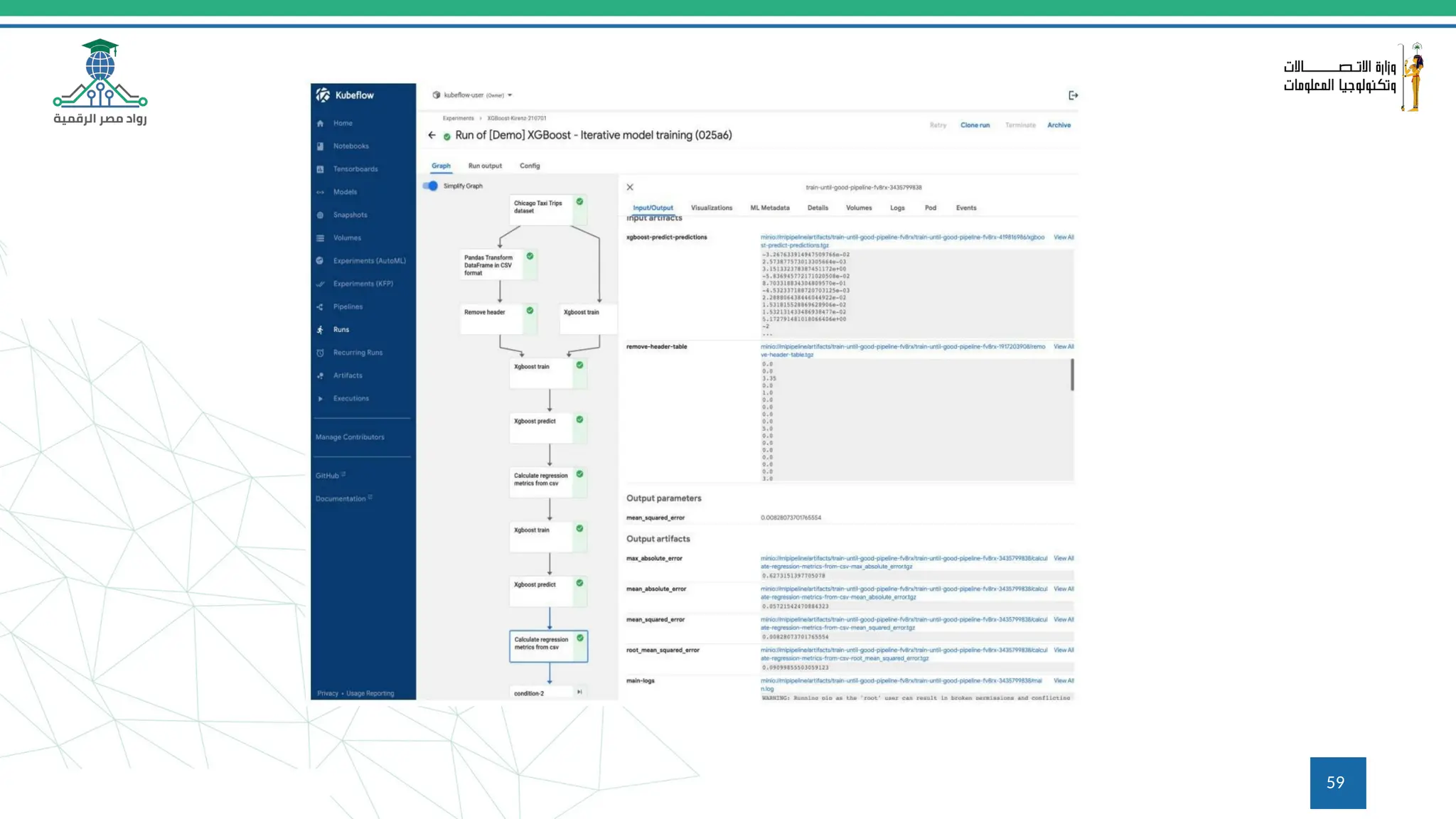
Task: Expand the Executions sidebar item
Action: [x=320, y=399]
